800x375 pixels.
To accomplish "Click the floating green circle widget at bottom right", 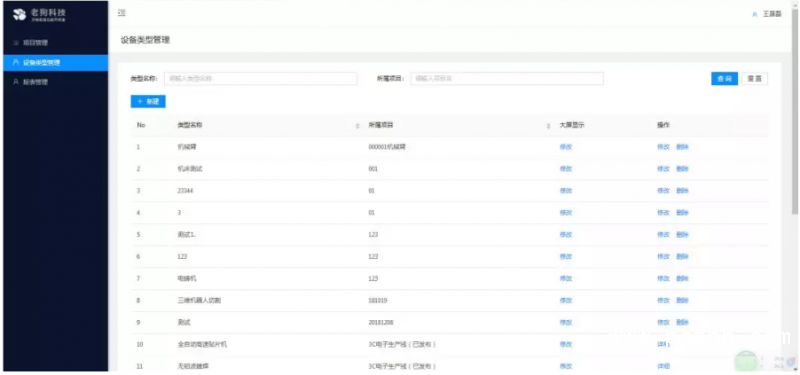I will (x=746, y=361).
